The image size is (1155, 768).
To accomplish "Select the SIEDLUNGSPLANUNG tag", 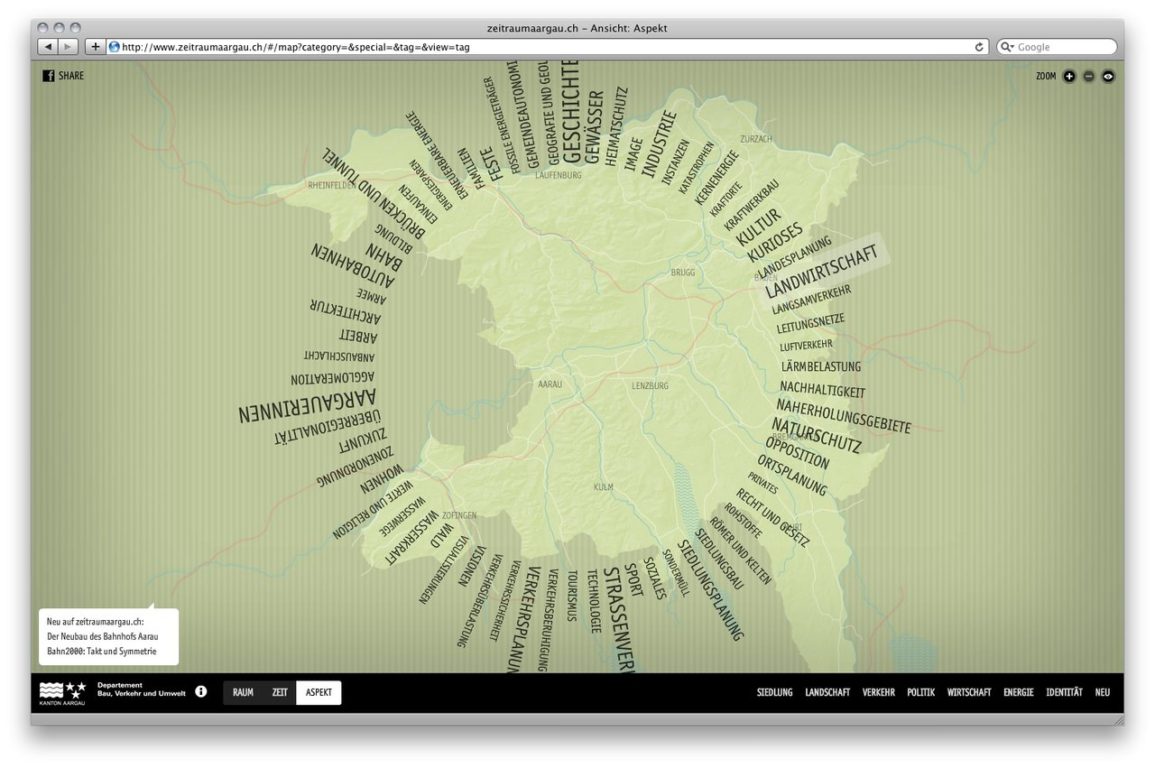I will tap(710, 590).
